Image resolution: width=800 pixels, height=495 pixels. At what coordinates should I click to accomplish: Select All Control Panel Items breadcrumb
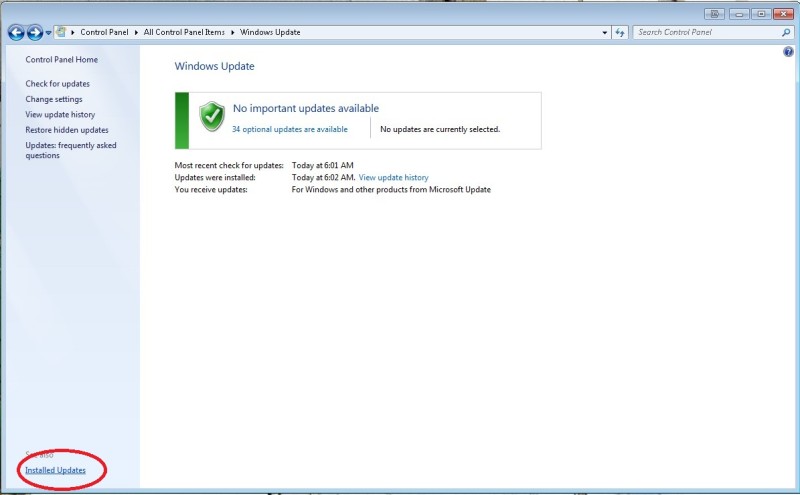184,32
